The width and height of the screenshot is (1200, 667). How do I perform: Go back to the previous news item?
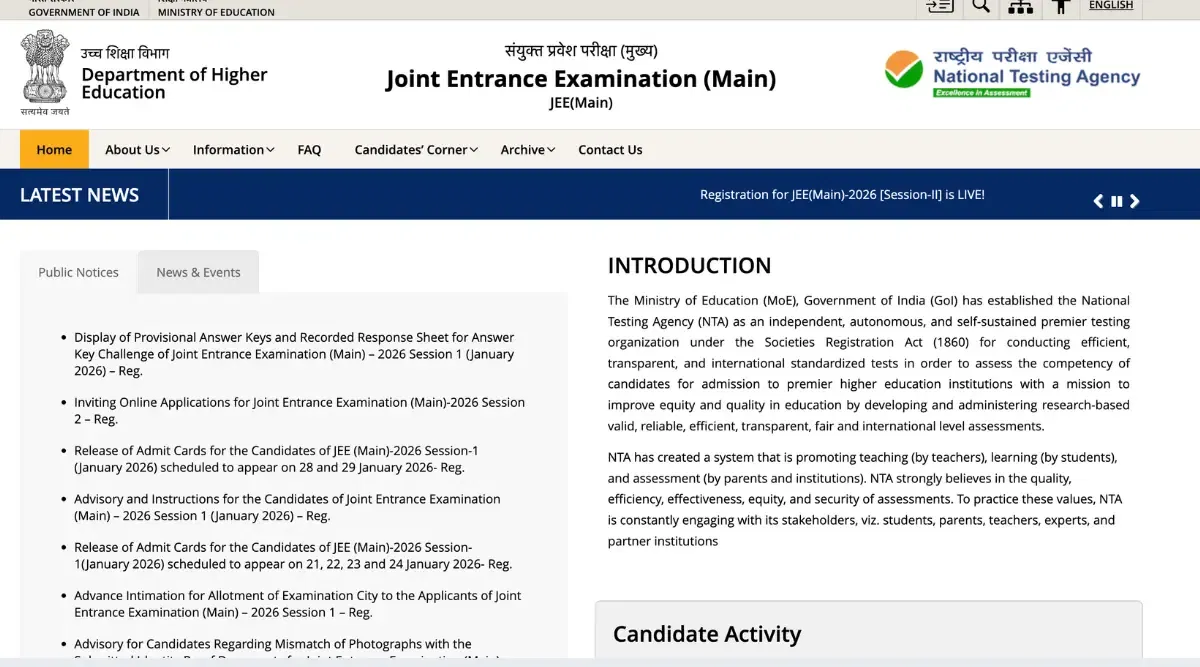coord(1098,200)
